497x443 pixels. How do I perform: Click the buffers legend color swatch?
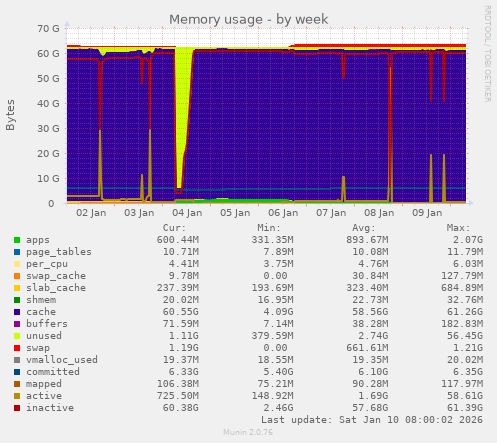point(17,324)
